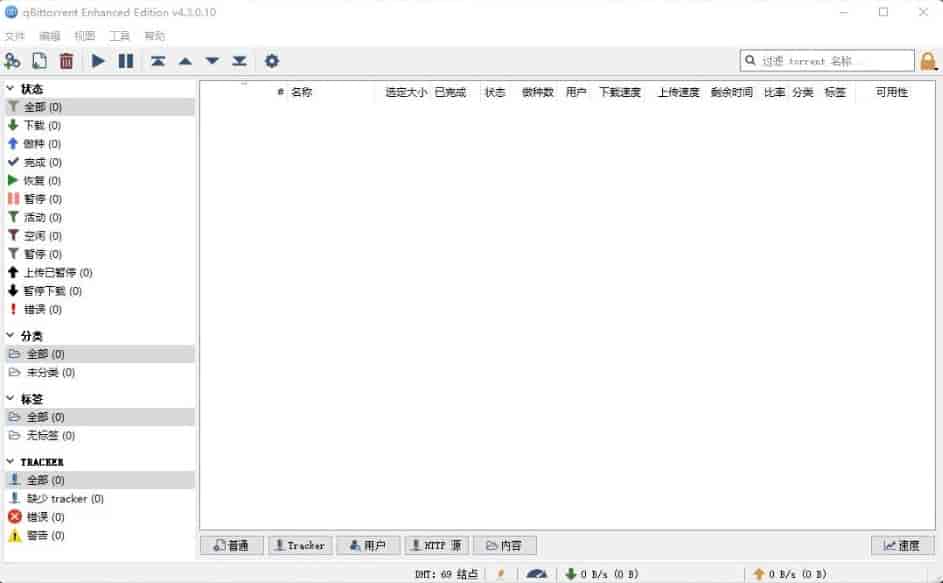Viewport: 943px width, 583px height.
Task: Collapse the 分类 section chevron
Action: pos(10,335)
